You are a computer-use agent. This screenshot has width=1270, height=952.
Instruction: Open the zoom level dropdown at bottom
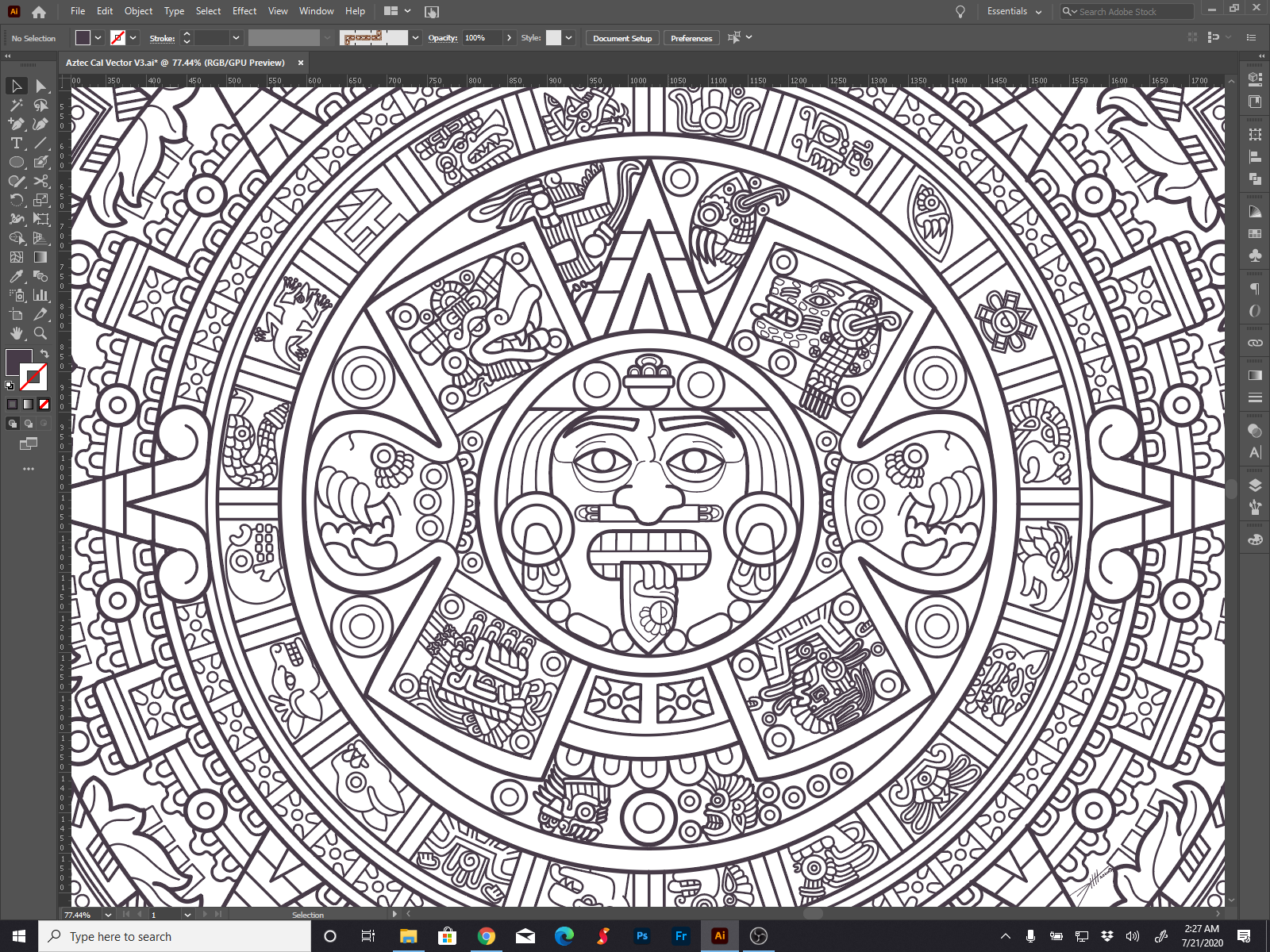[107, 915]
